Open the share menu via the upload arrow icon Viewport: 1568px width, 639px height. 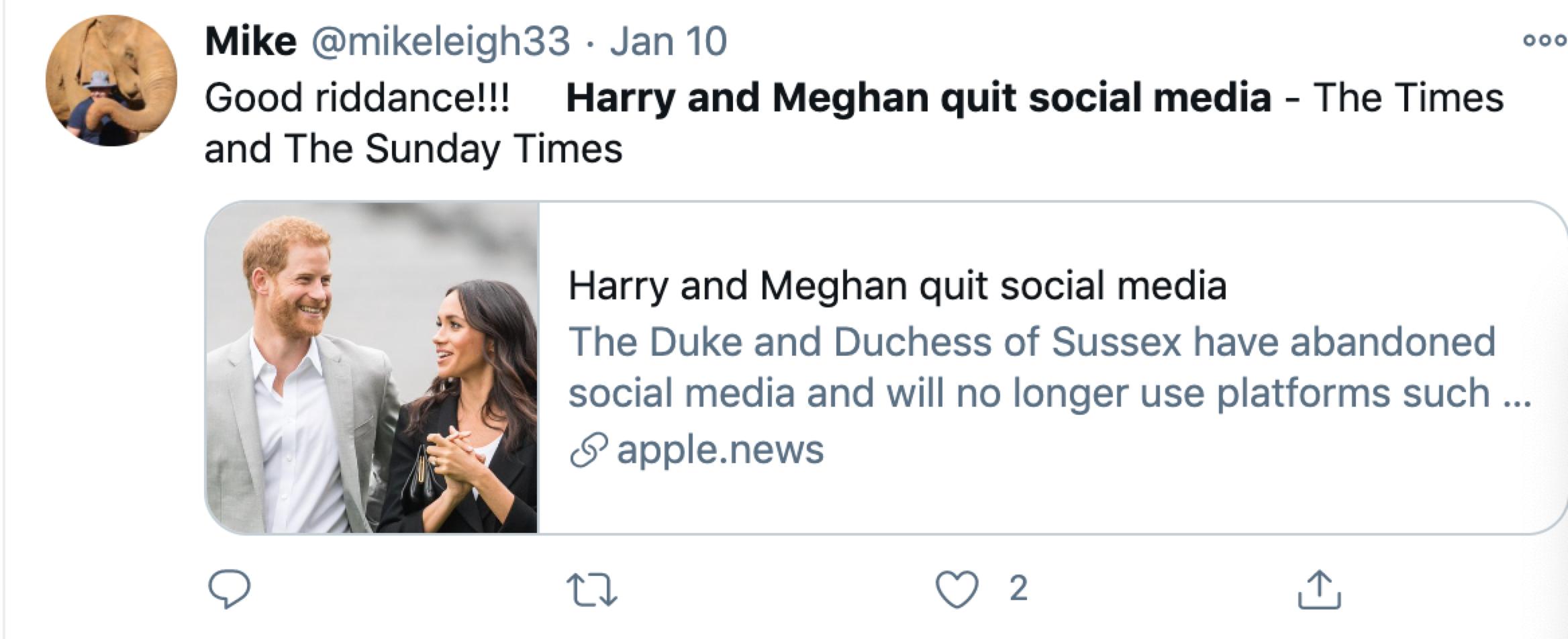[1319, 589]
